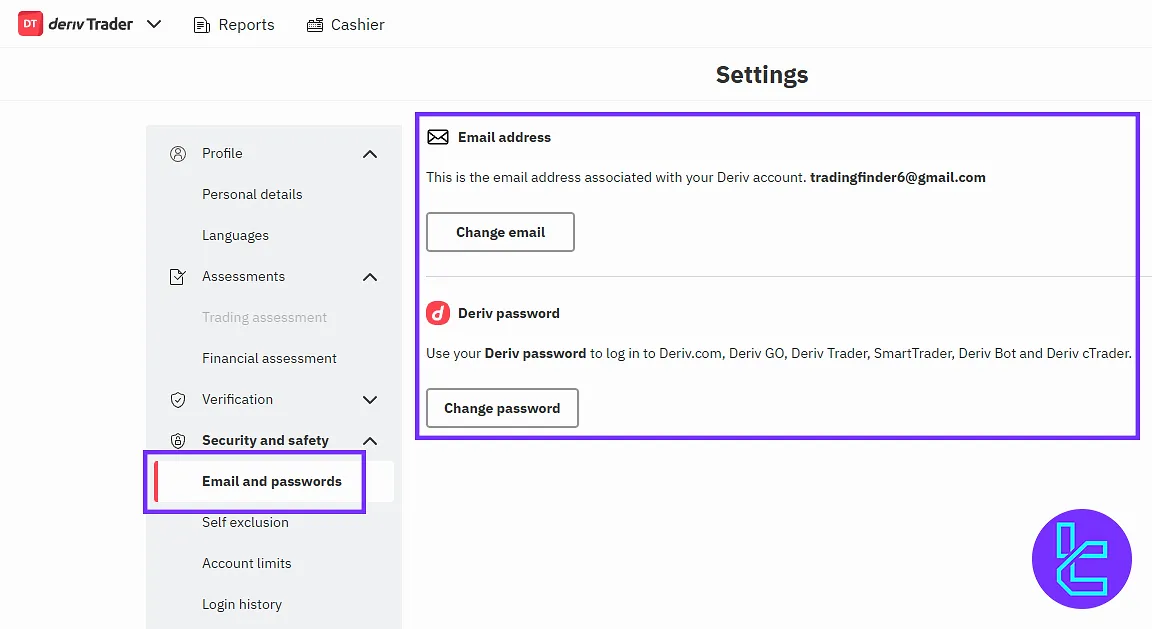Open the Login history page
This screenshot has height=629, width=1152.
click(x=242, y=605)
